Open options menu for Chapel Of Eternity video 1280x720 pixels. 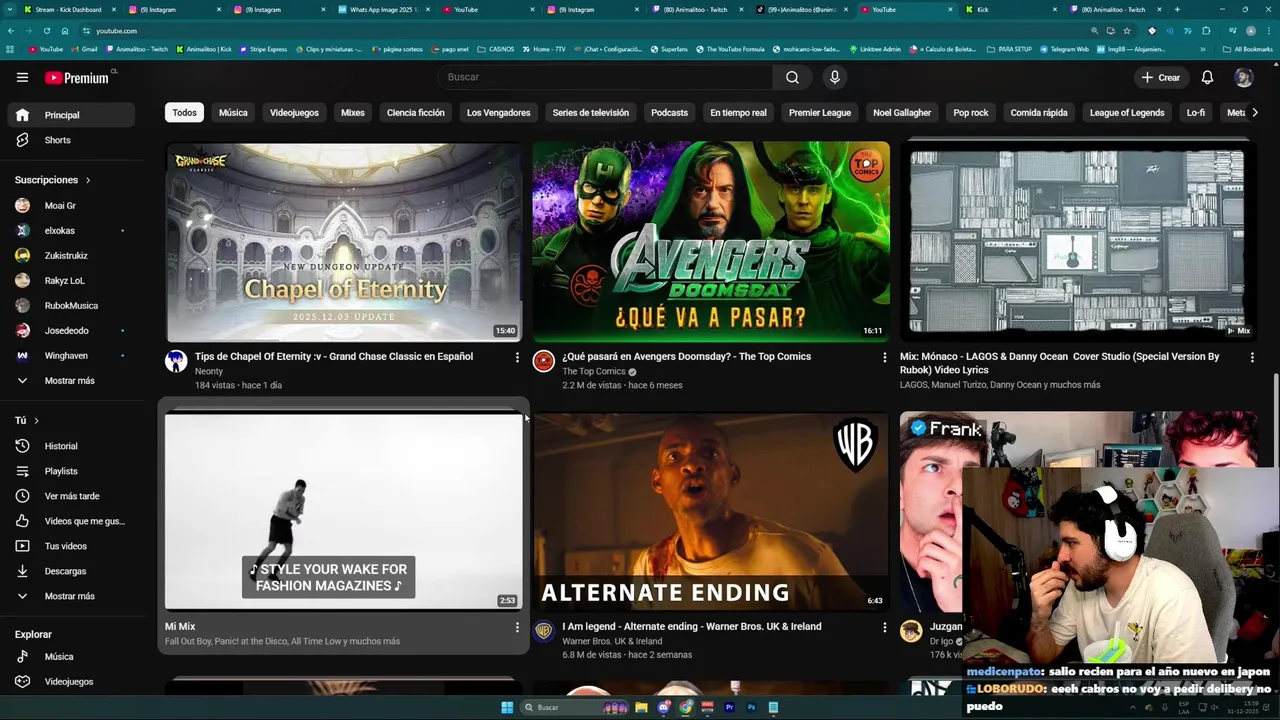(517, 357)
